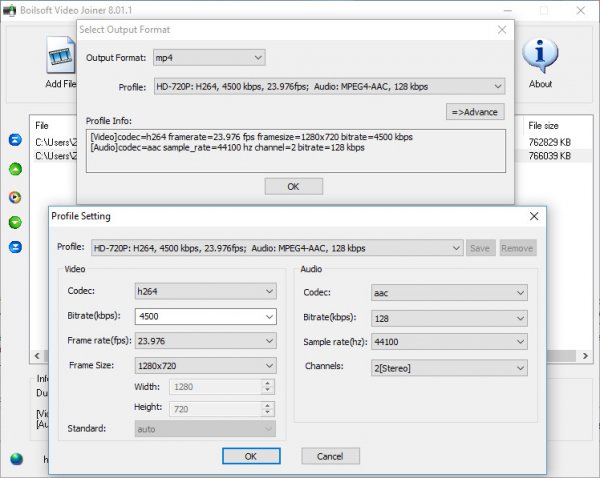The image size is (600, 478).
Task: Open the Audio Codec aac dropdown
Action: pyautogui.click(x=449, y=293)
